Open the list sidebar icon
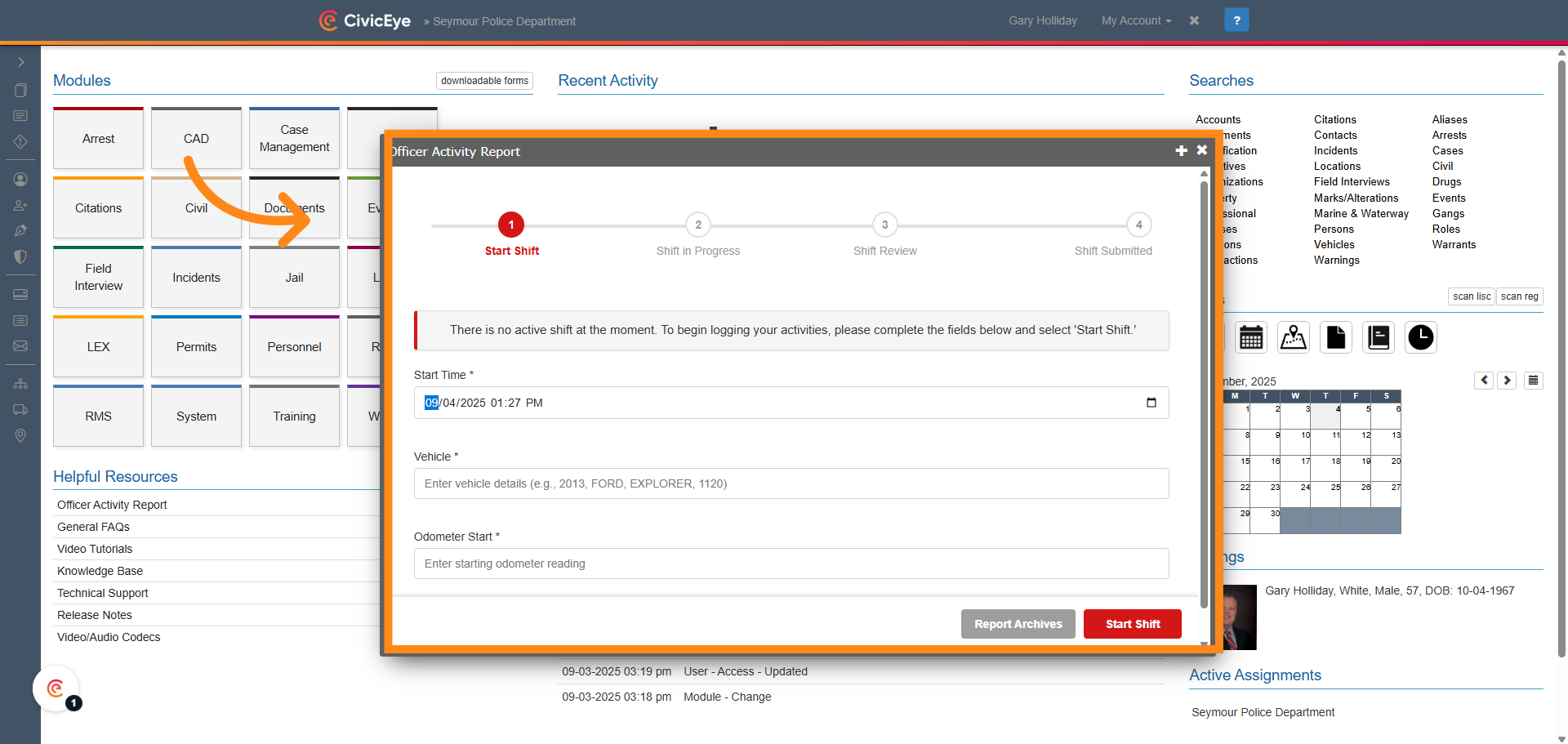The height and width of the screenshot is (744, 1568). (x=20, y=320)
